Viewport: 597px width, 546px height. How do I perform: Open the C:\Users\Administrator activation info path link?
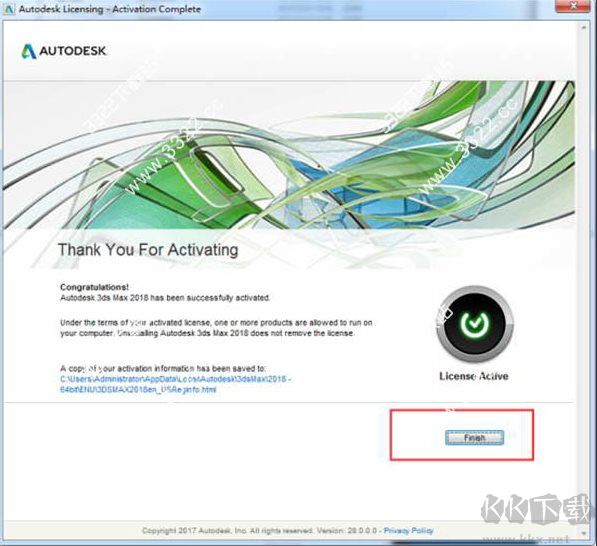point(176,379)
